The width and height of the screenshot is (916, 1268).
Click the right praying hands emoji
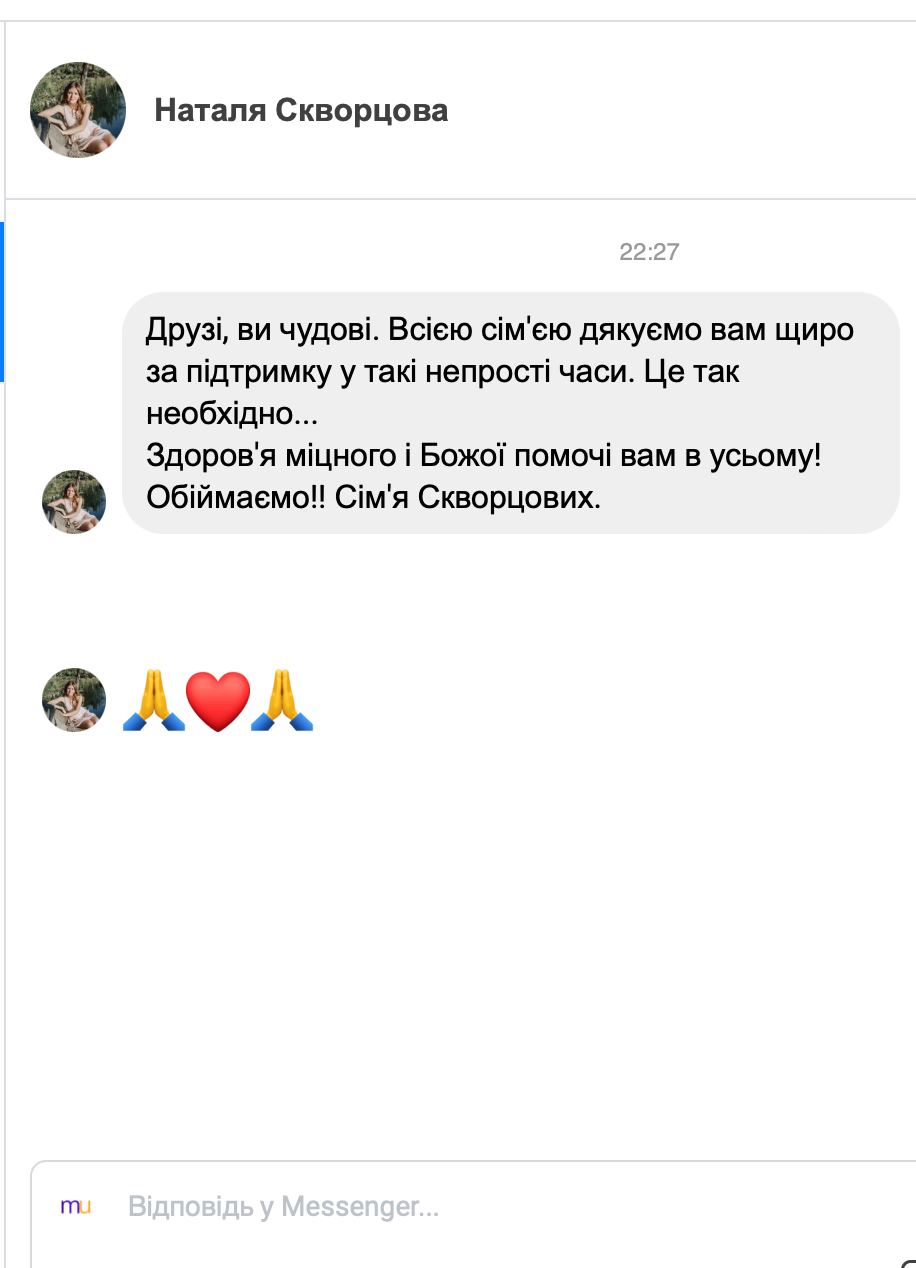282,700
